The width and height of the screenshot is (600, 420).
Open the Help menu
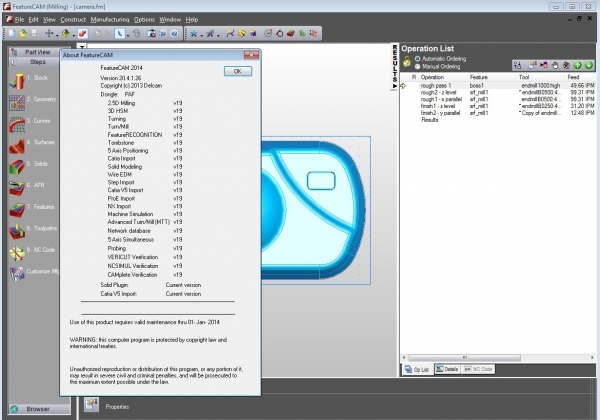192,20
